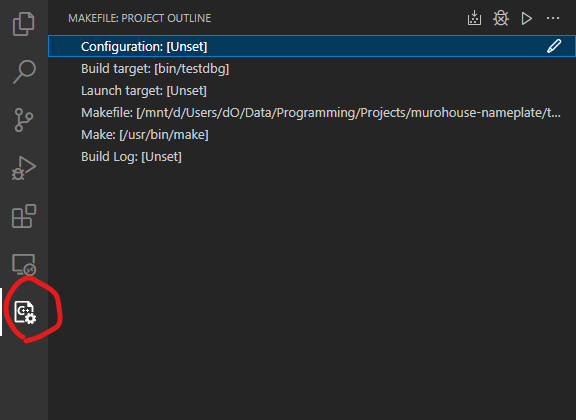Open the Source Control view
This screenshot has width=576, height=420.
click(24, 120)
